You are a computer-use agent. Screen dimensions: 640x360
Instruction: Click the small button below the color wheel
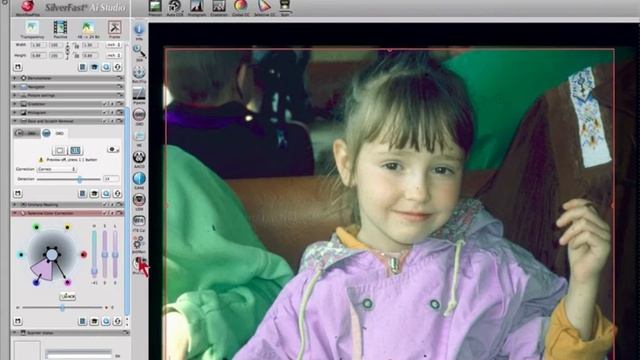coord(67,296)
